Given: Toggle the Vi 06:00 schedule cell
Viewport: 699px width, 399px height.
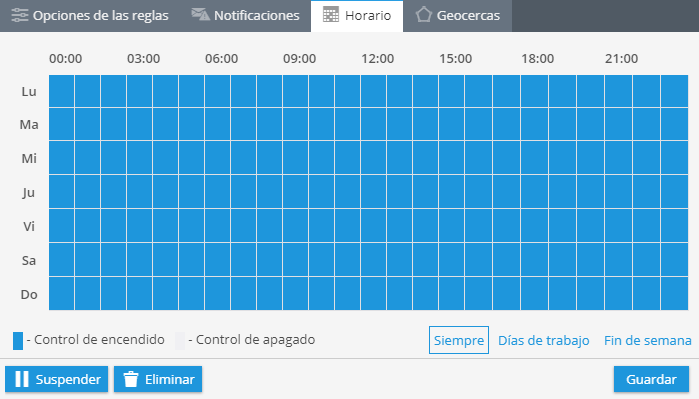Looking at the screenshot, I should pos(218,226).
